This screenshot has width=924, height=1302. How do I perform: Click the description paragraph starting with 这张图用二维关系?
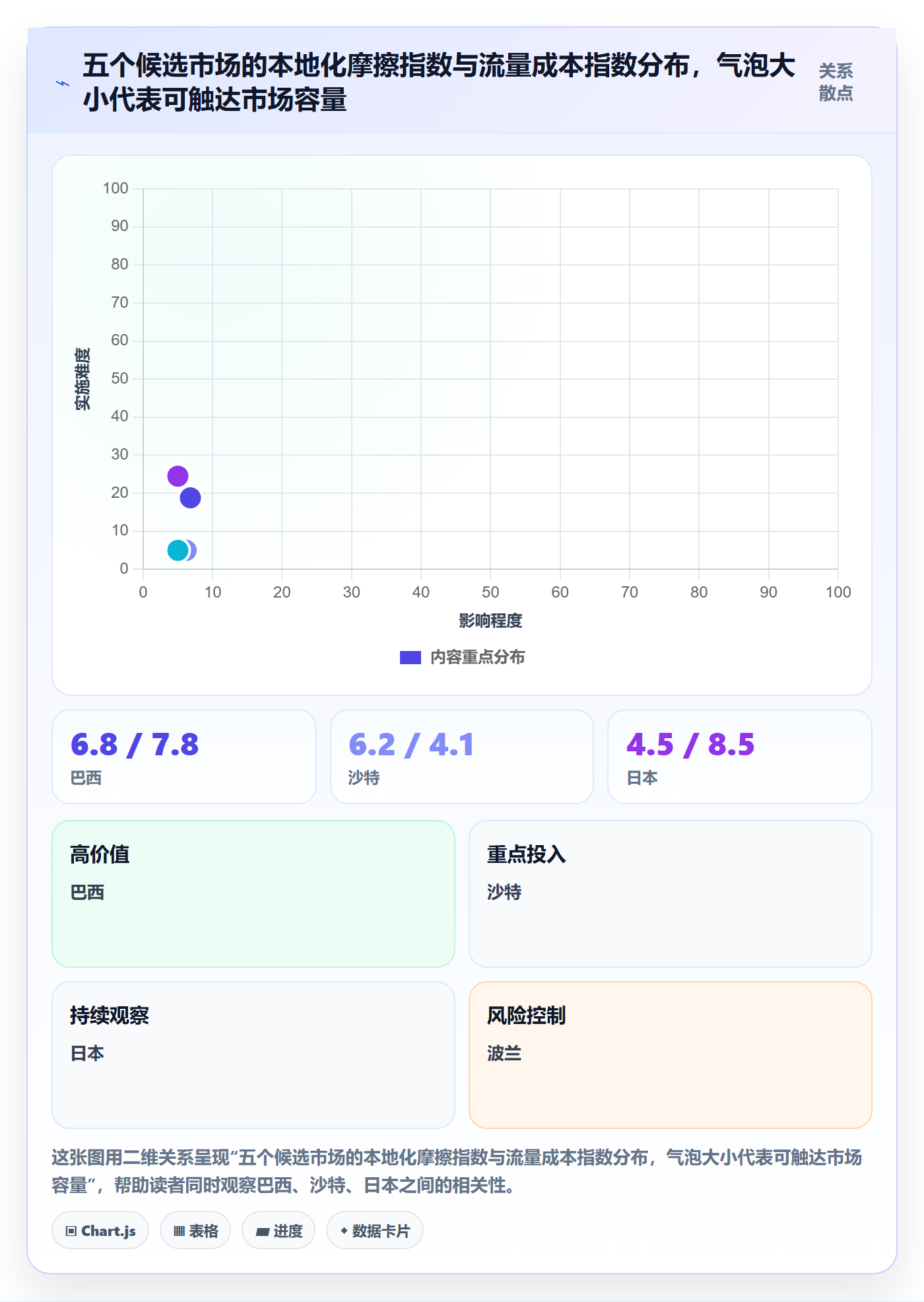point(457,1171)
